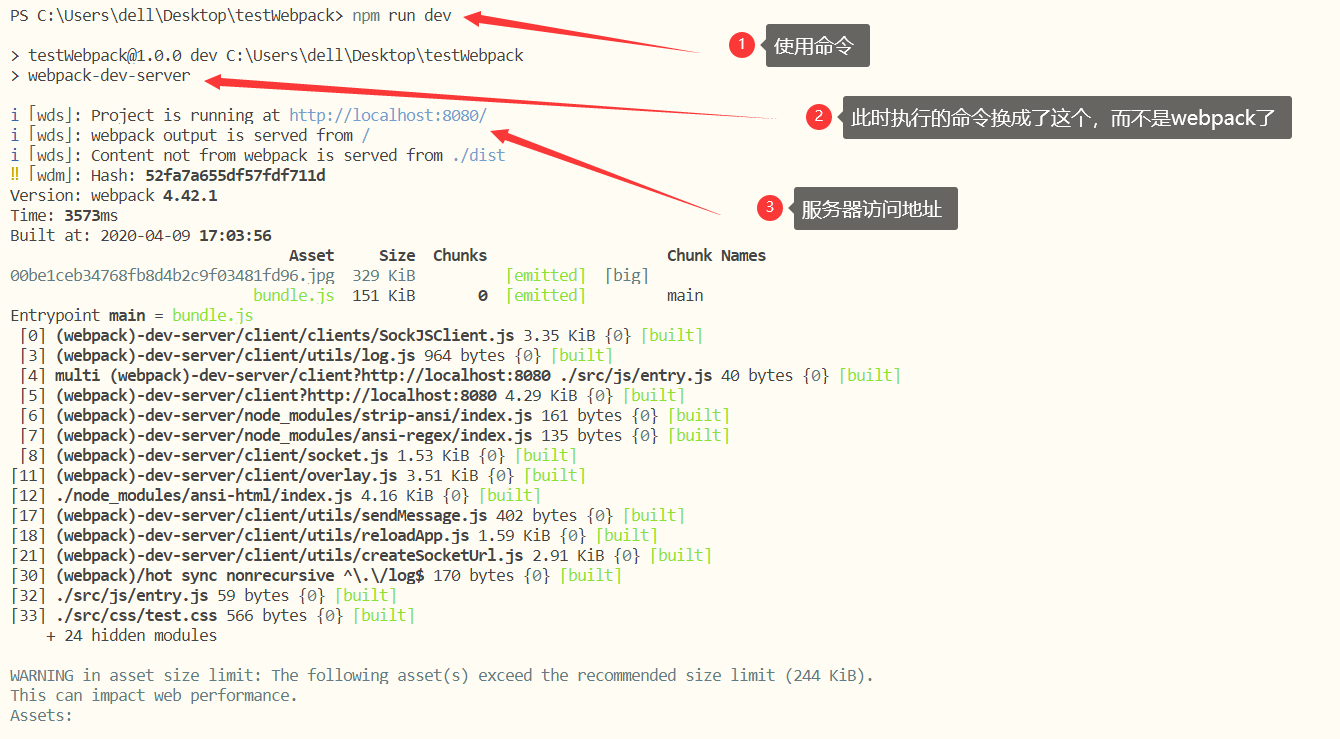Click the 'Chunks' column header
The width and height of the screenshot is (1340, 739).
[460, 255]
